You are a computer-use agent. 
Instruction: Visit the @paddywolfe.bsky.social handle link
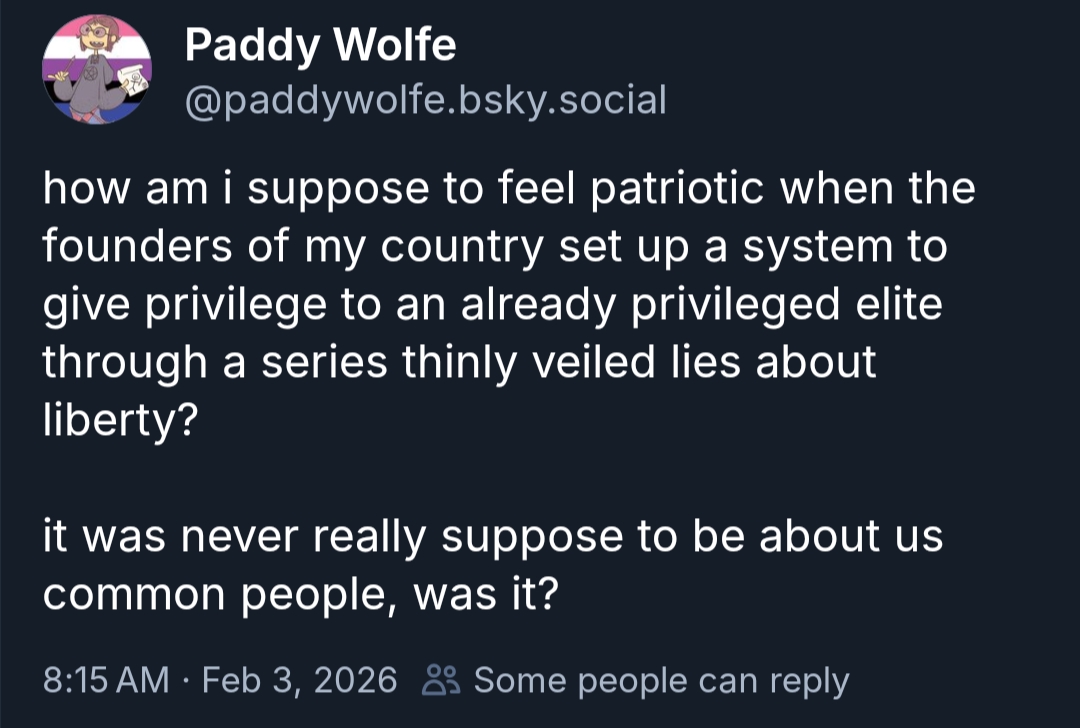tap(425, 99)
